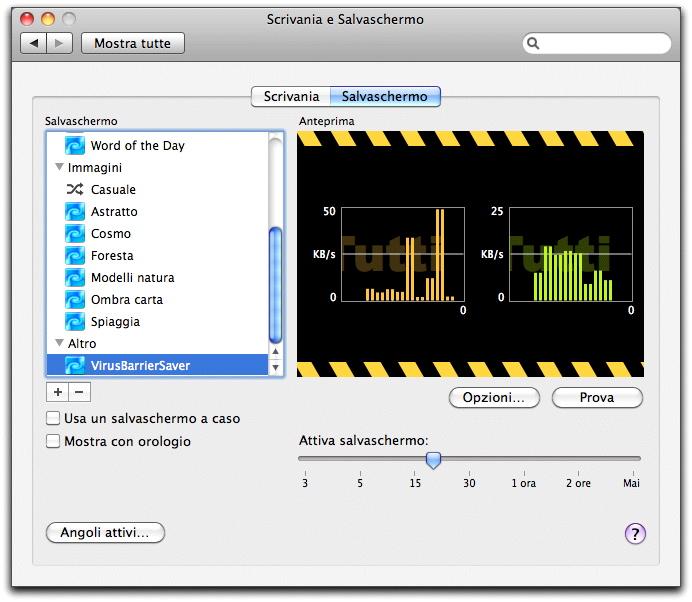The height and width of the screenshot is (602, 692).
Task: Click the Cosmo screensaver icon
Action: click(x=75, y=233)
